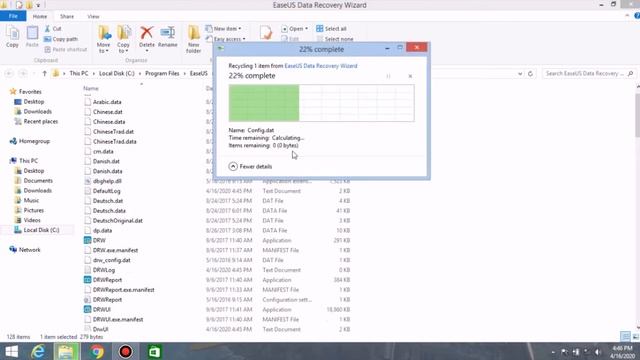Select the DRWReport application file
Viewport: 640px width, 360px height.
pyautogui.click(x=103, y=280)
